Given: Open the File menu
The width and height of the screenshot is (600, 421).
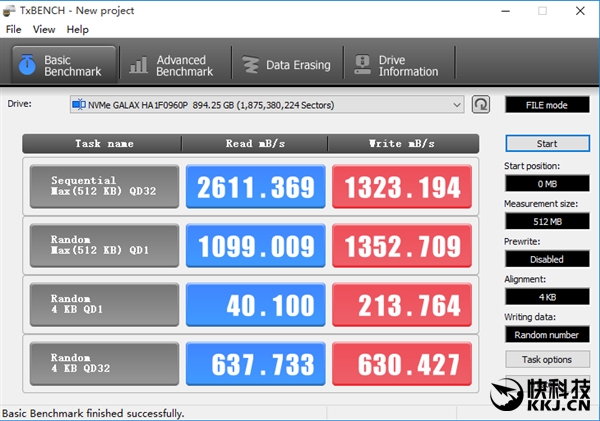Looking at the screenshot, I should 13,30.
